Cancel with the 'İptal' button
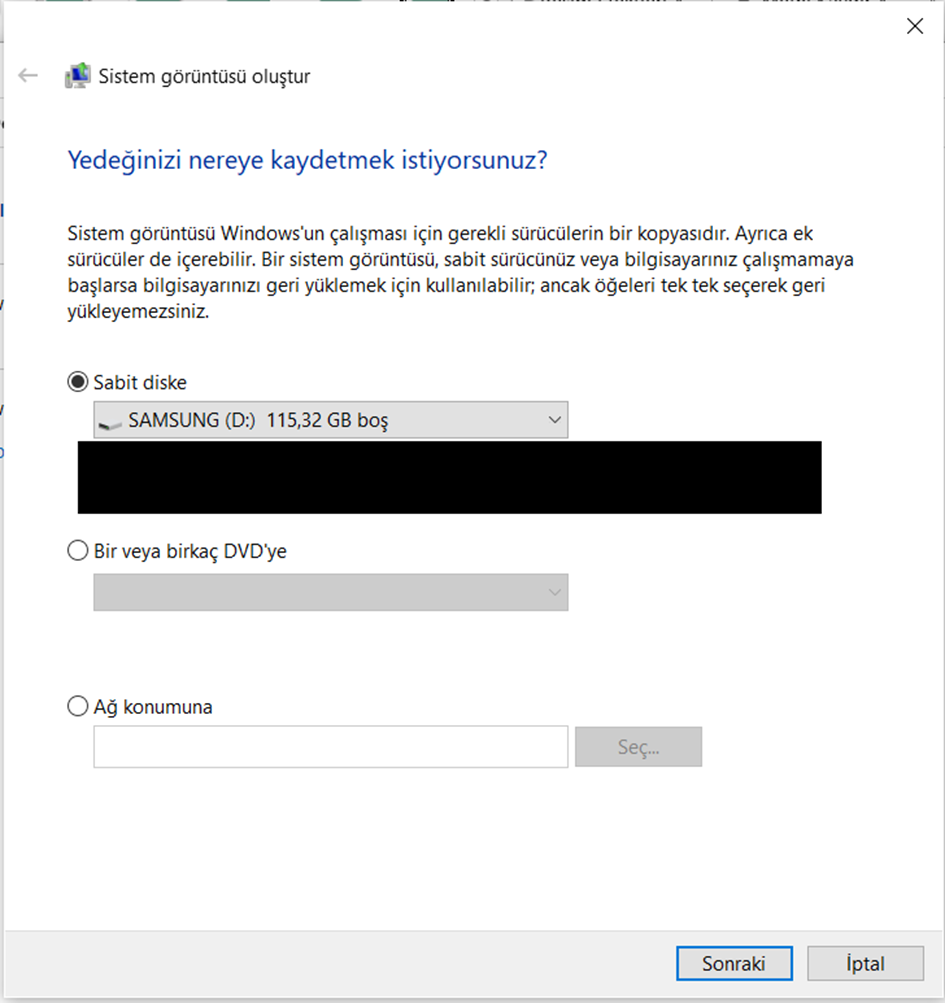This screenshot has width=945, height=1003. (x=866, y=963)
